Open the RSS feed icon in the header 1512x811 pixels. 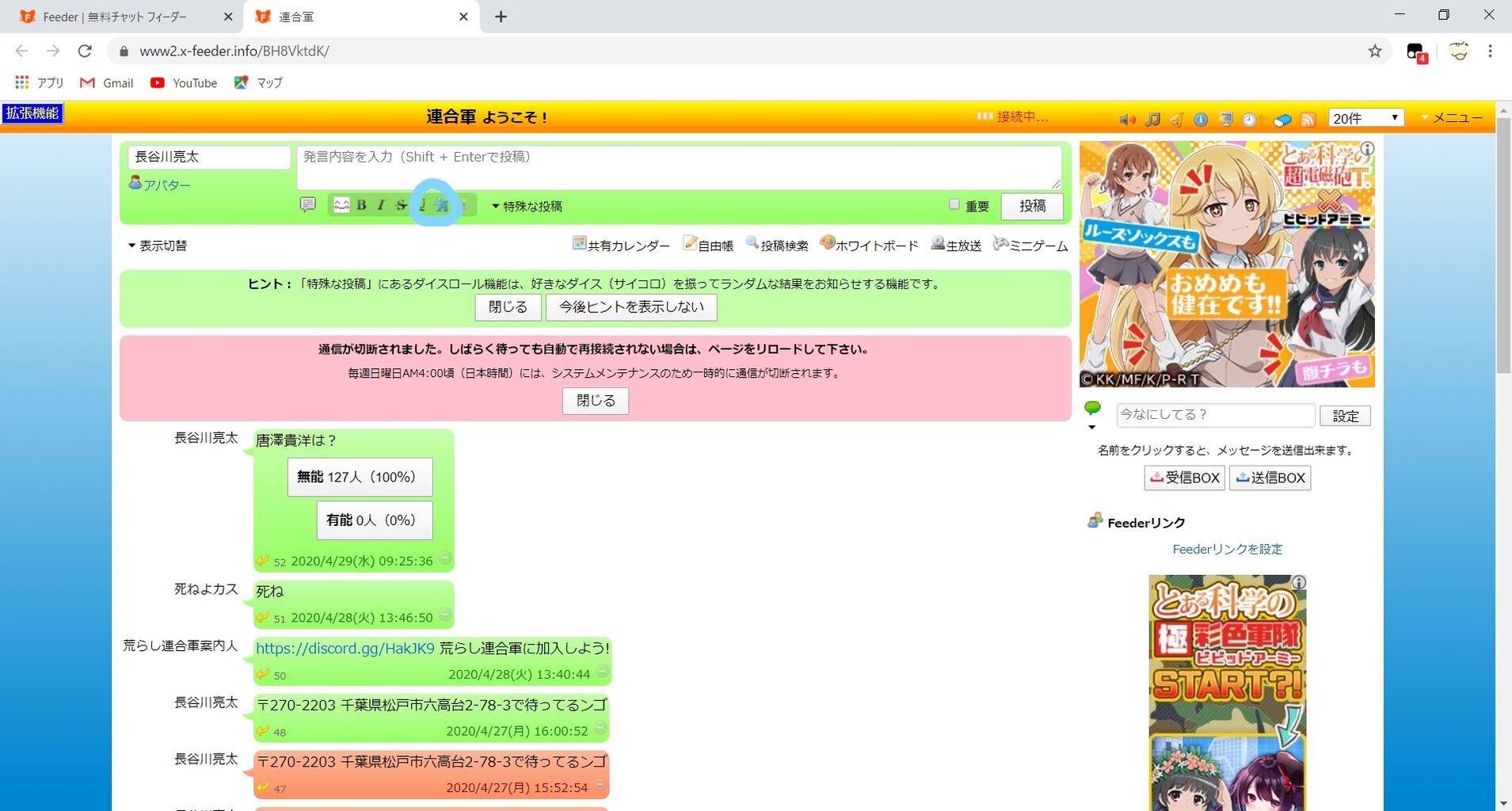pos(1307,119)
